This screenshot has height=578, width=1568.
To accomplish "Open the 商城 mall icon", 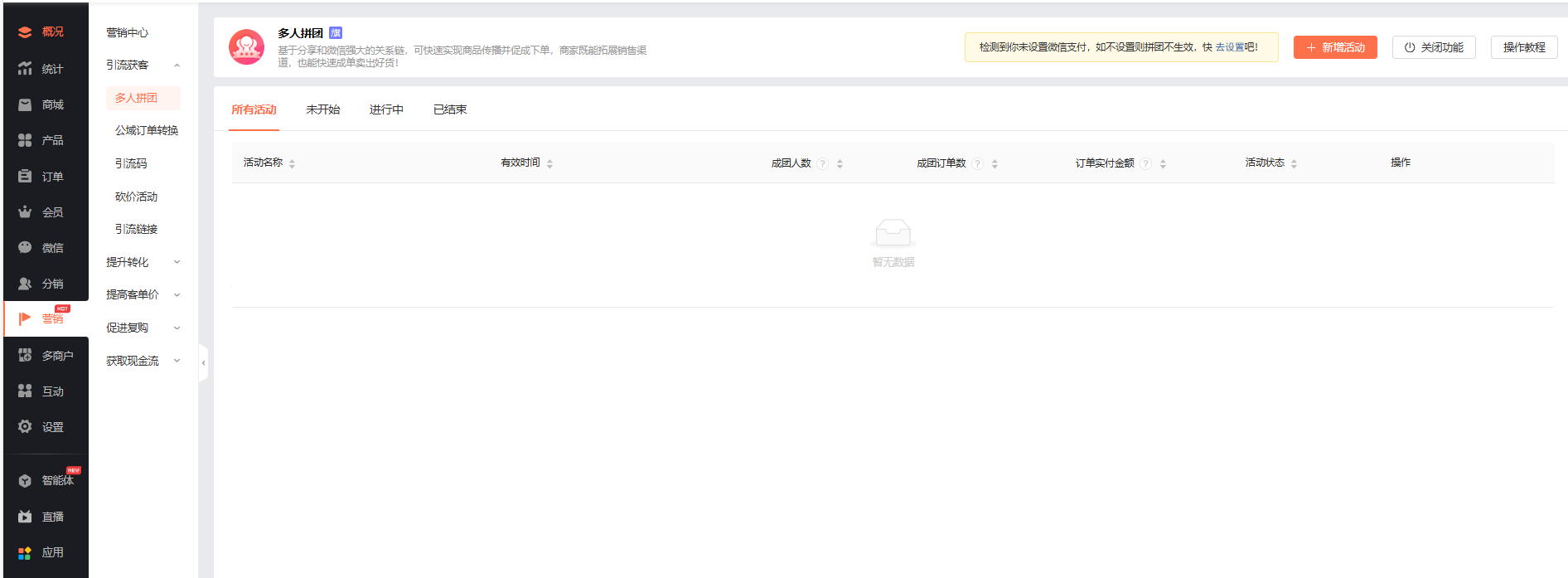I will pyautogui.click(x=25, y=104).
